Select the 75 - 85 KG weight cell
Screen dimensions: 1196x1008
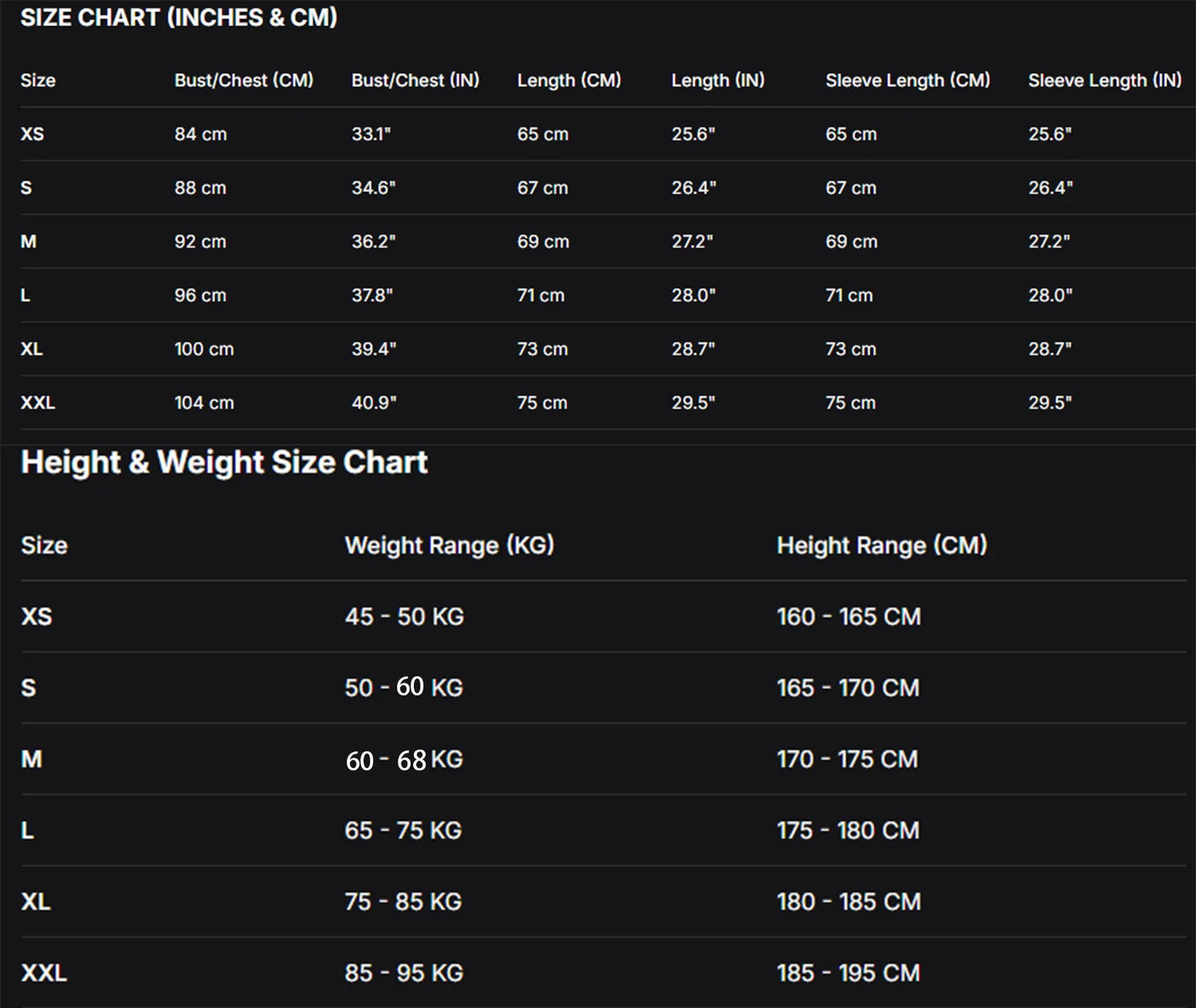click(403, 901)
